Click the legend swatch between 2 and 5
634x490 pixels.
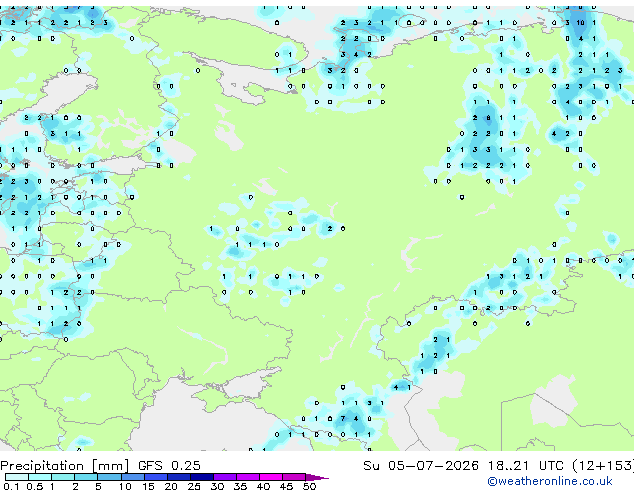[x=86, y=477]
